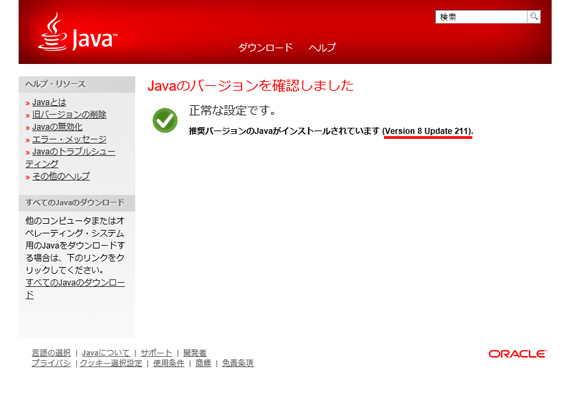Open Javaのトラブルシューティング link

click(x=71, y=158)
